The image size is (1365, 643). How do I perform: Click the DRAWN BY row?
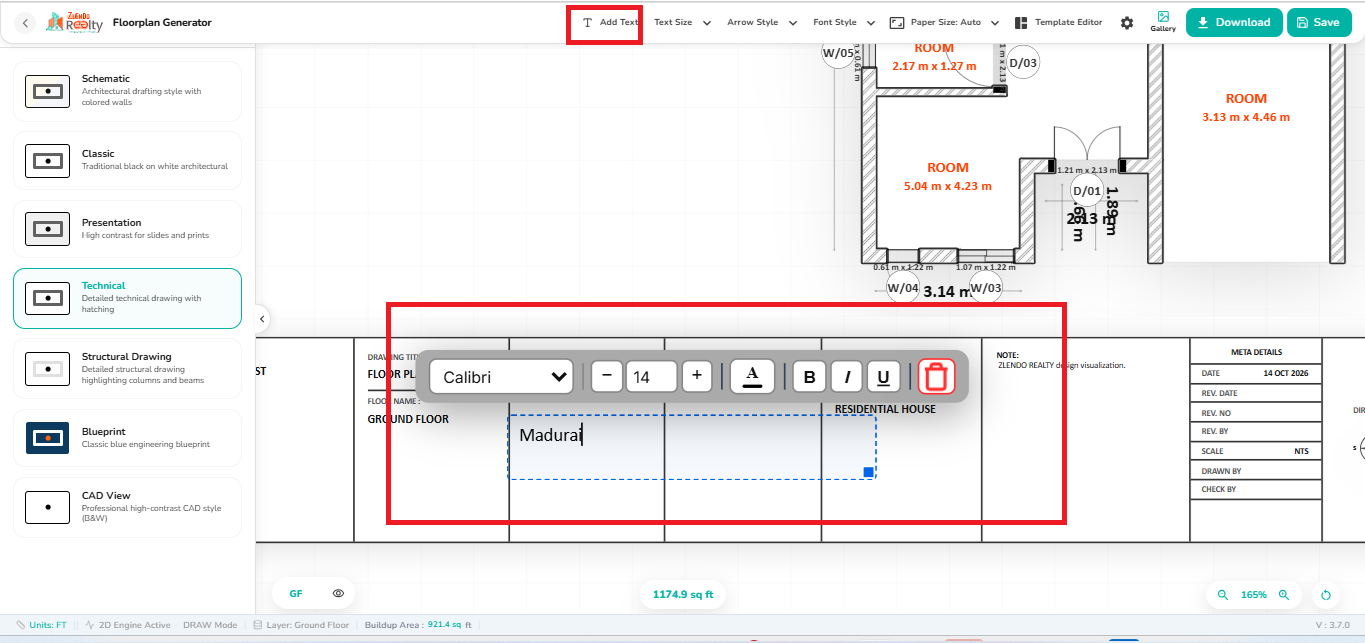point(1256,471)
